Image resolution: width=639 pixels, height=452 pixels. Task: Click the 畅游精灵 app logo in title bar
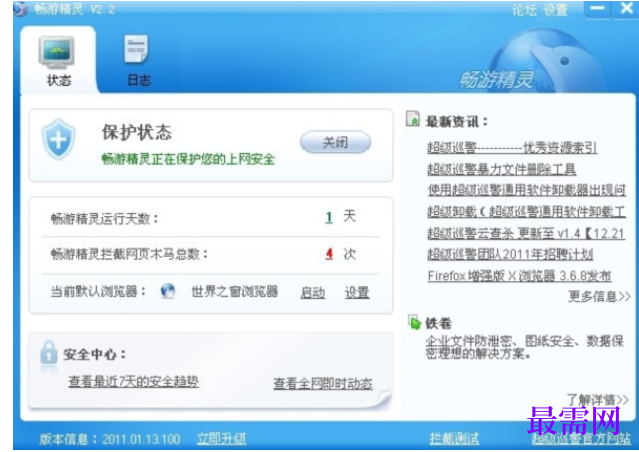(20, 9)
